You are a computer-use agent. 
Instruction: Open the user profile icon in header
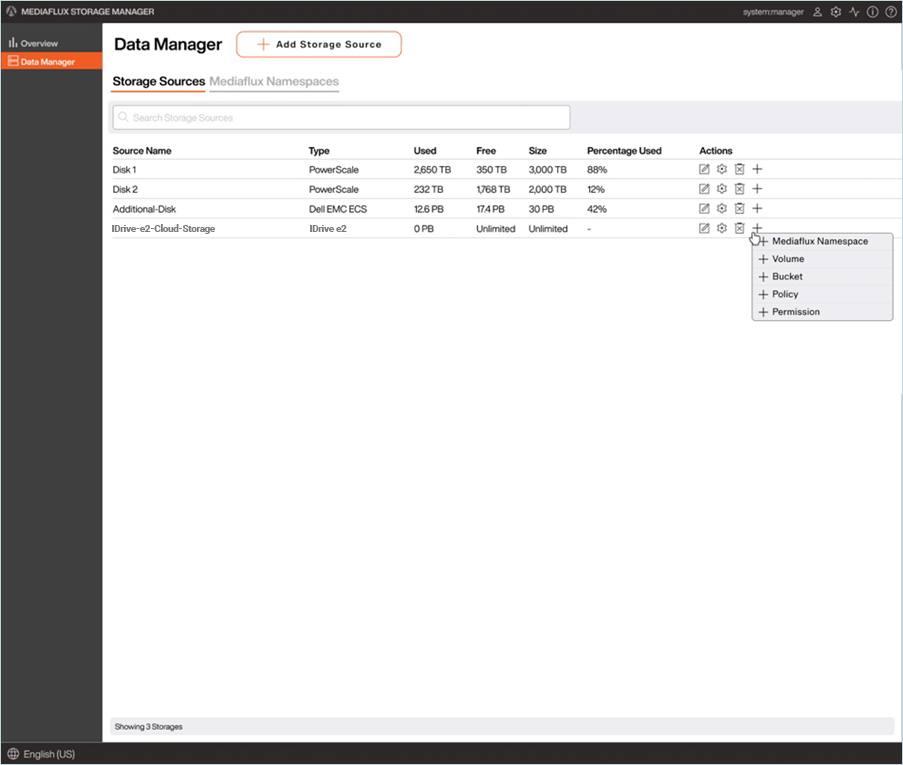[x=817, y=12]
